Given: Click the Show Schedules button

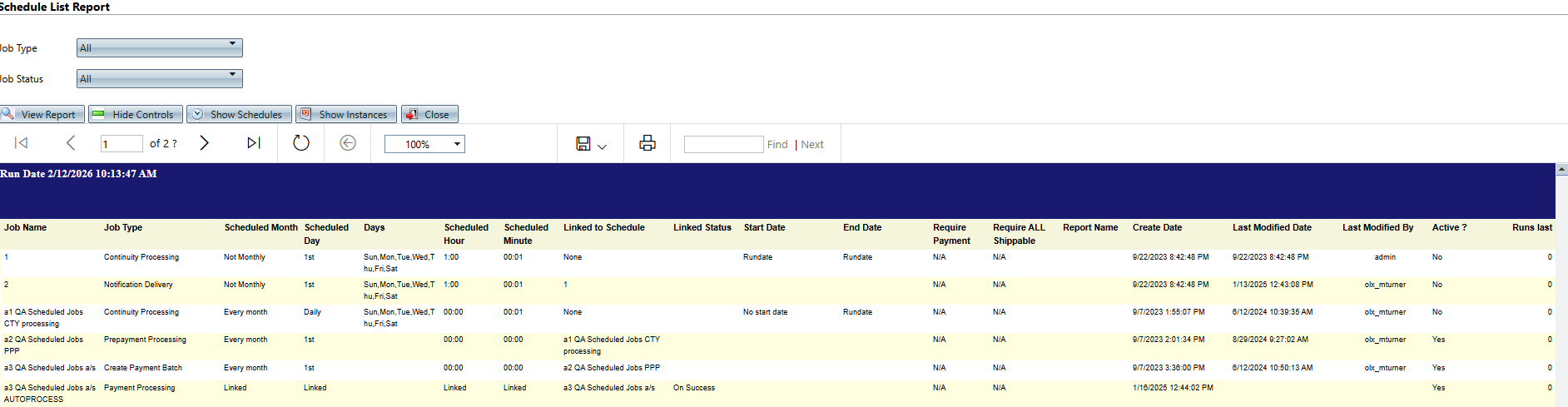Looking at the screenshot, I should point(239,114).
